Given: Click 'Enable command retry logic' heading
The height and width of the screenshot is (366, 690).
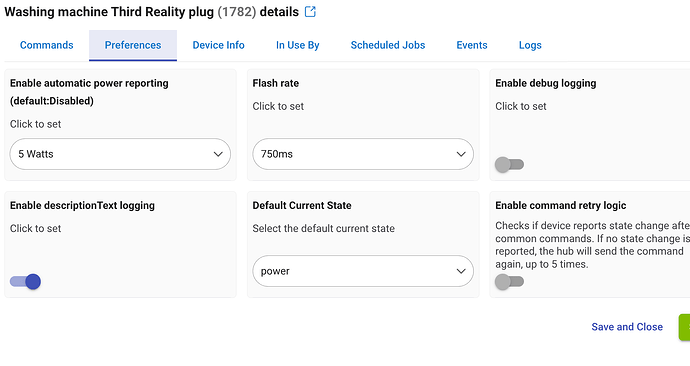Looking at the screenshot, I should [561, 205].
